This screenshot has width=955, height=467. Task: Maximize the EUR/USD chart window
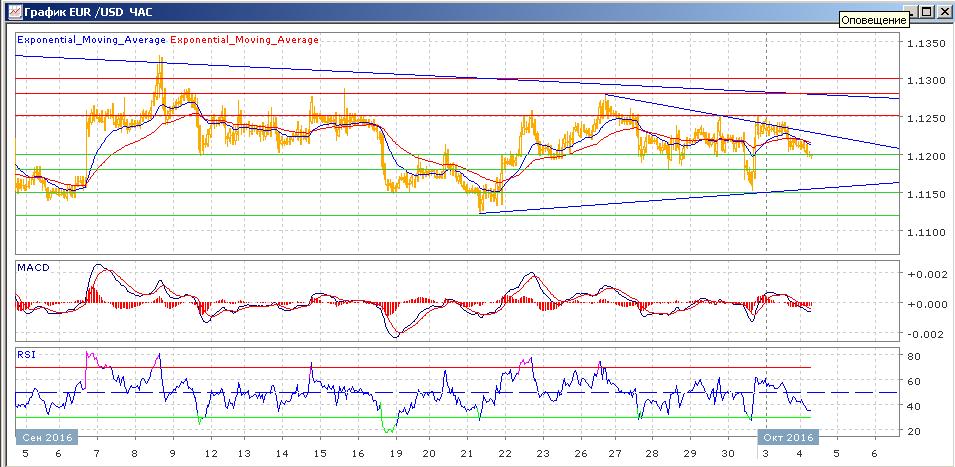pyautogui.click(x=926, y=11)
